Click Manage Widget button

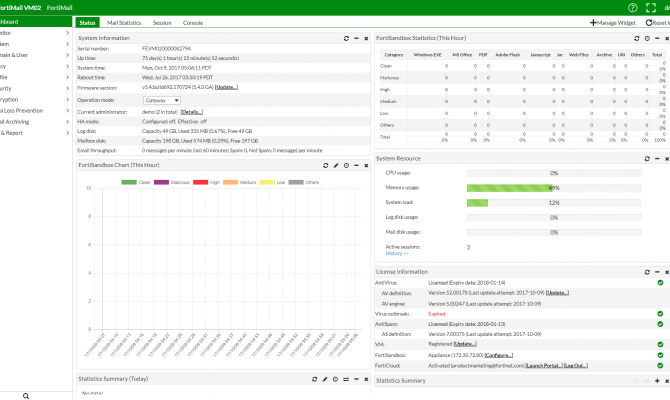(x=613, y=23)
